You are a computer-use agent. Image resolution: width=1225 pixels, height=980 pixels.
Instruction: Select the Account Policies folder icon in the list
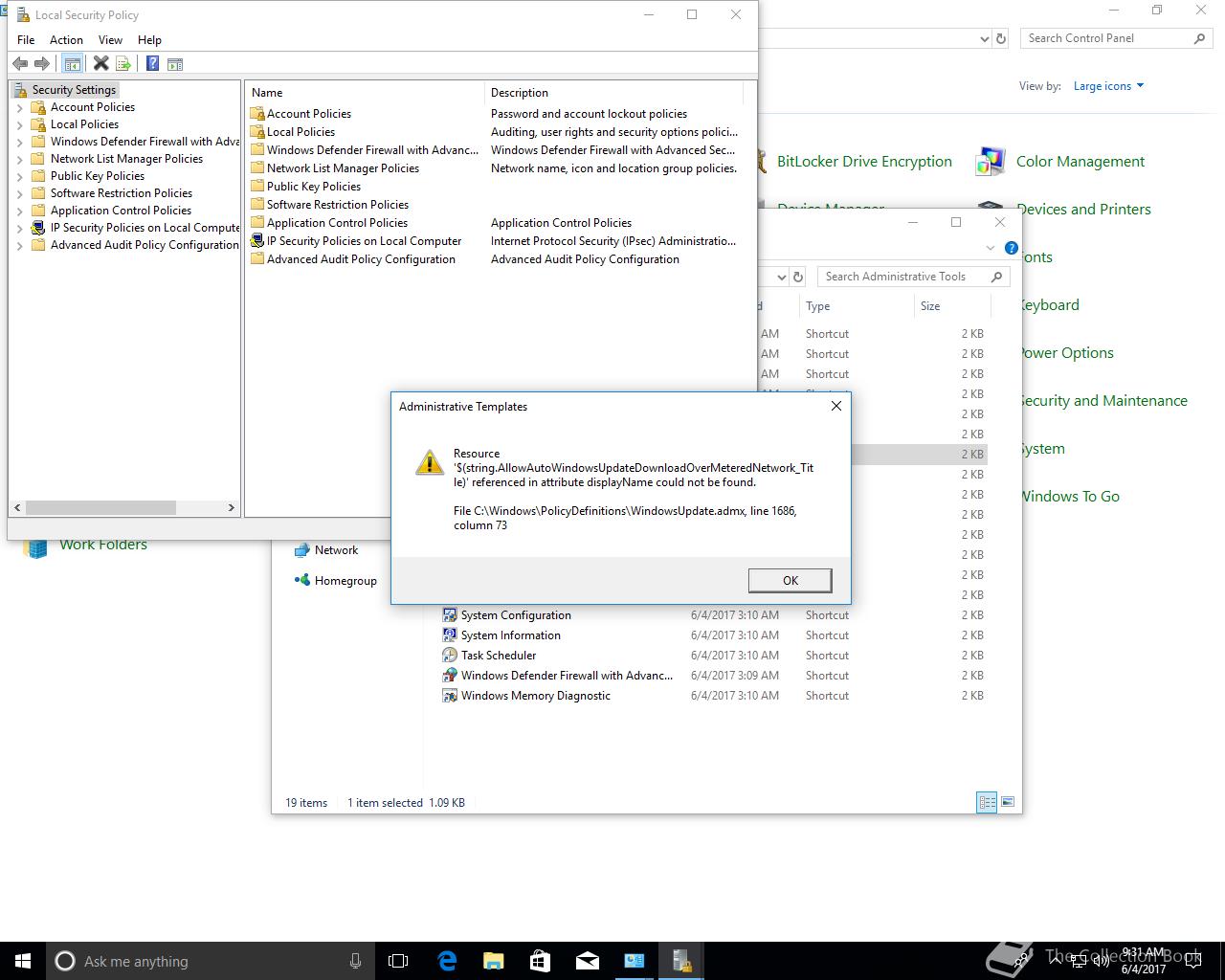256,114
